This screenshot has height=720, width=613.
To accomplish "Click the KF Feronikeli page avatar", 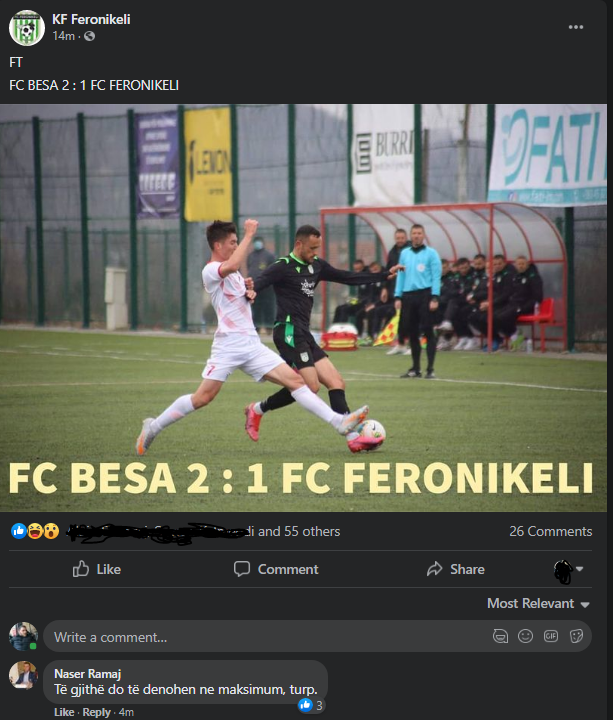I will pyautogui.click(x=27, y=28).
